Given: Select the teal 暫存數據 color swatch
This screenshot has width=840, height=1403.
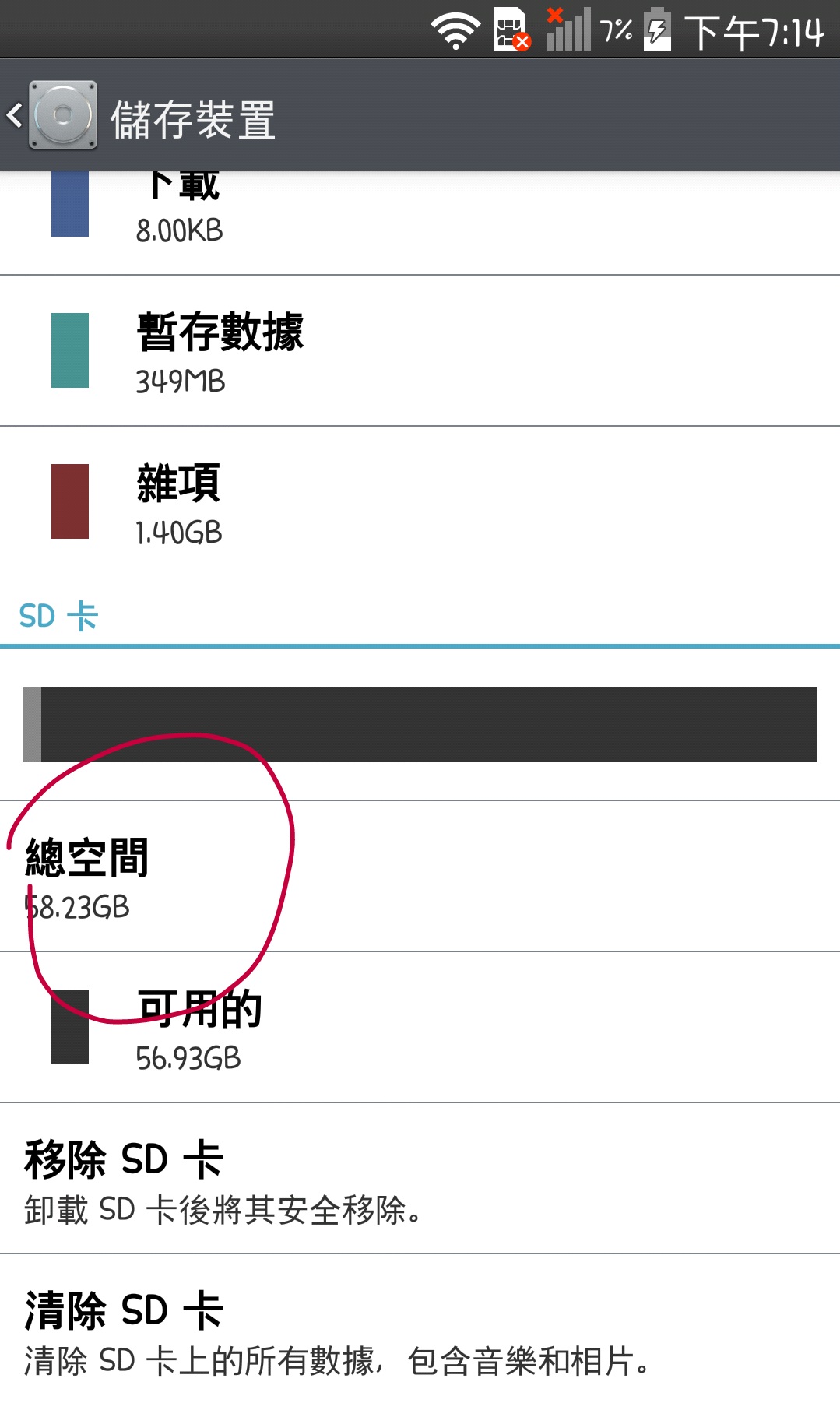Looking at the screenshot, I should click(70, 350).
